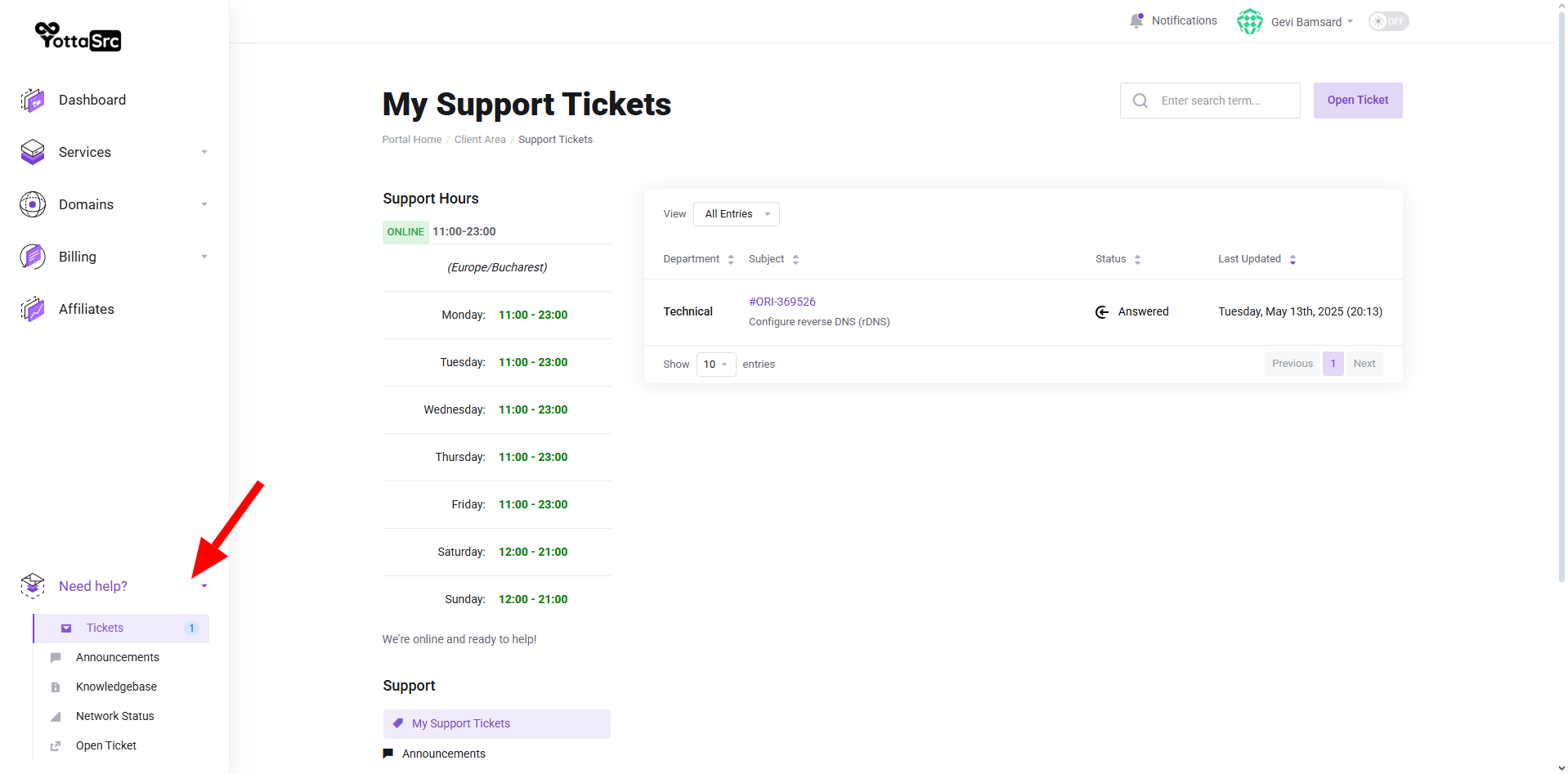Open ticket #ORI-369526 link
Image resolution: width=1568 pixels, height=774 pixels.
click(782, 302)
